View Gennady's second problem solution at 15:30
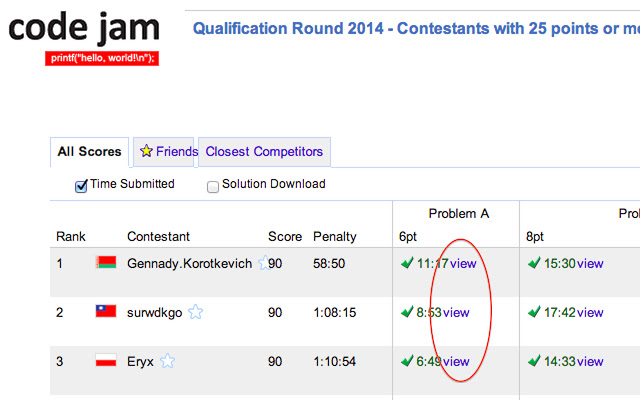 pos(590,263)
